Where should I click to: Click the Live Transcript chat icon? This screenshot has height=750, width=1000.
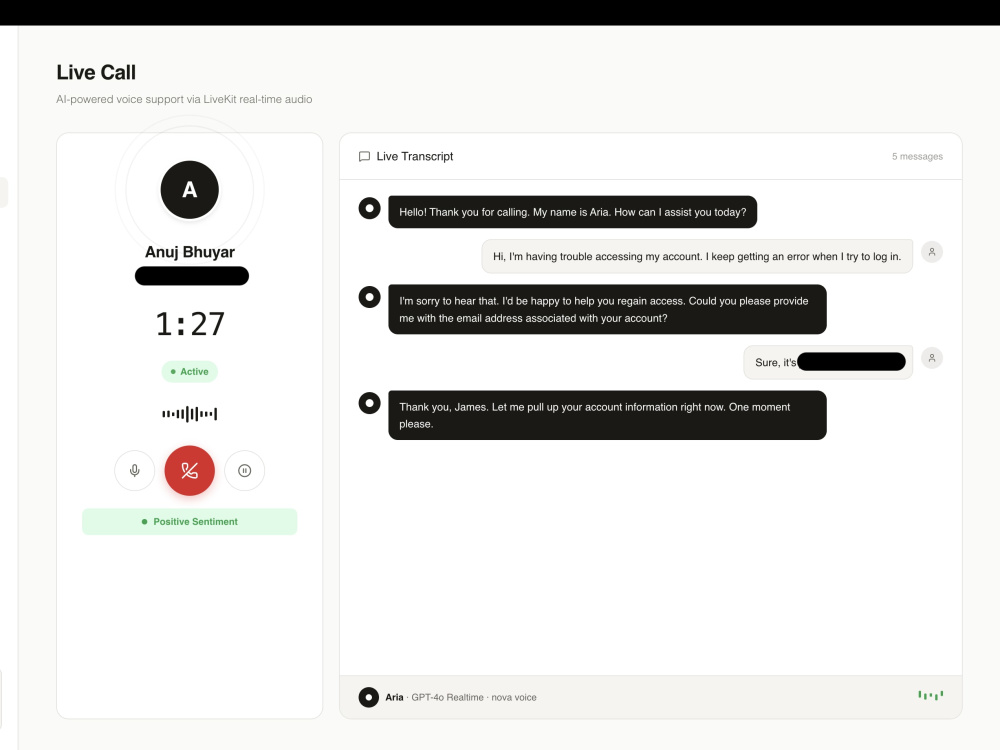pos(364,156)
